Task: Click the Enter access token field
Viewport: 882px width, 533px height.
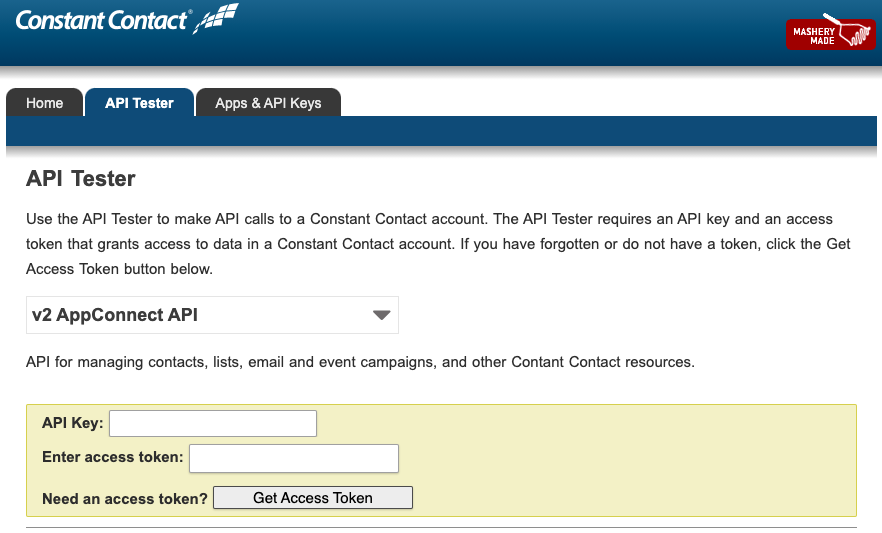Action: coord(293,458)
